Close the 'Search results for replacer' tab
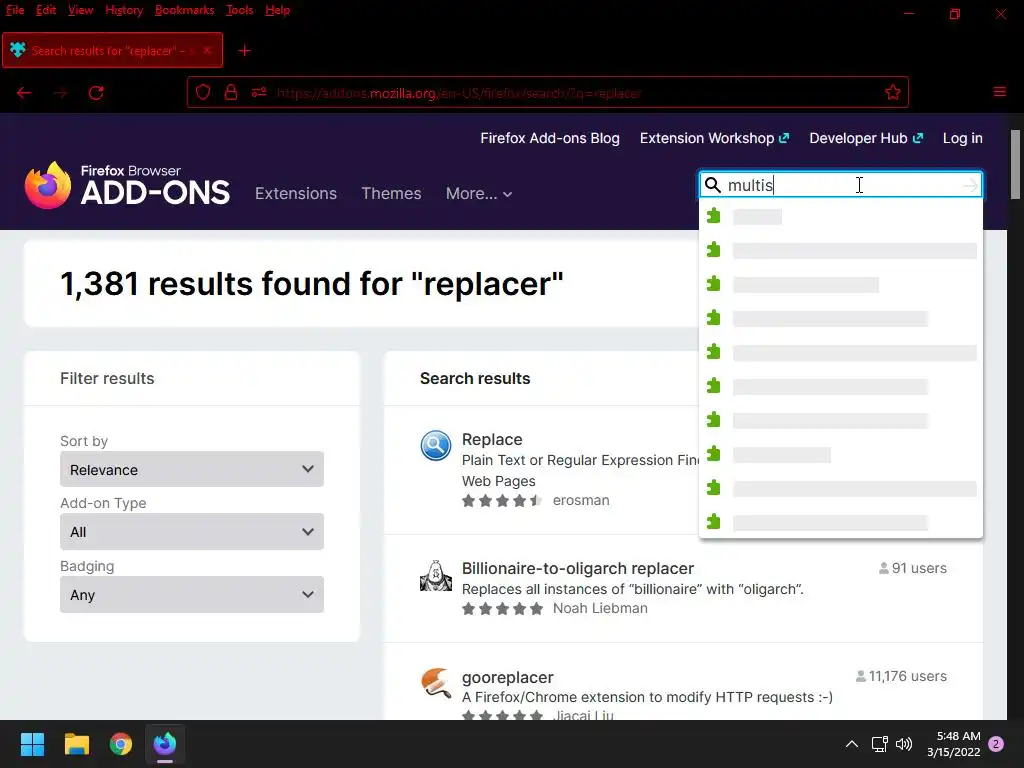This screenshot has width=1024, height=768. (x=207, y=50)
